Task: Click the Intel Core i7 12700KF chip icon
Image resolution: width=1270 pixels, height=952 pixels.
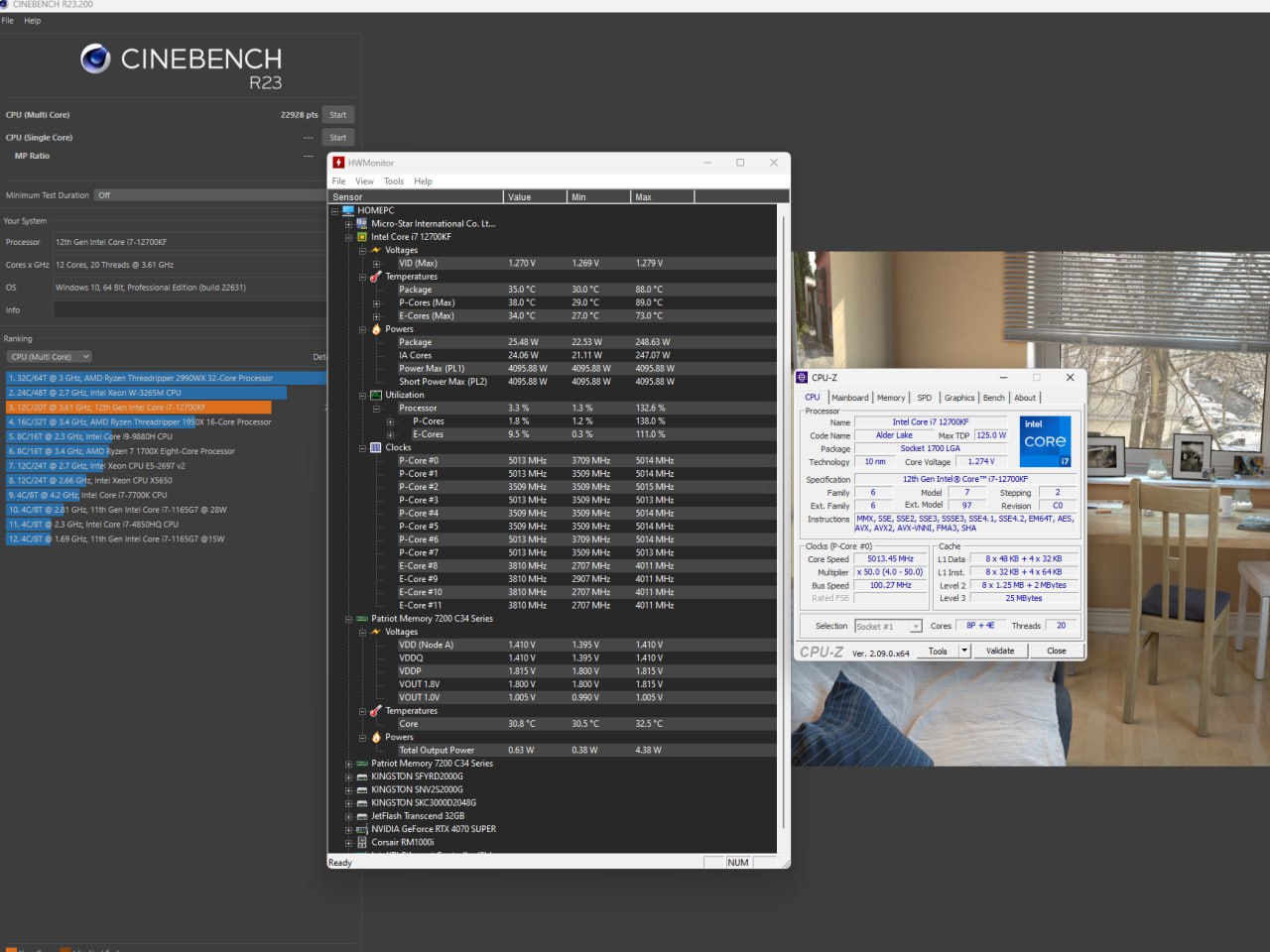Action: tap(362, 237)
